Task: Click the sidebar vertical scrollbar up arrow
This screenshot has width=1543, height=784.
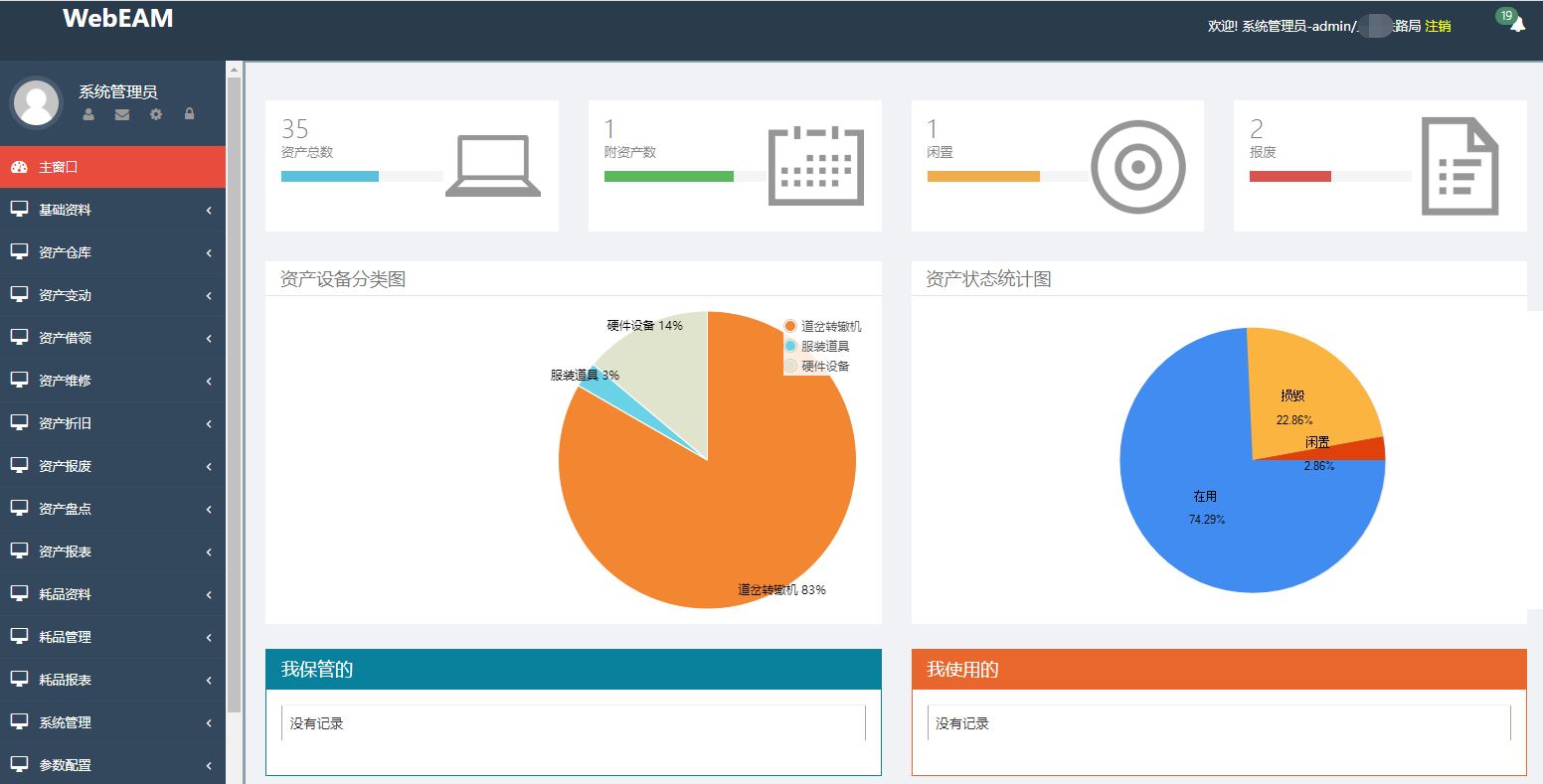Action: [234, 70]
